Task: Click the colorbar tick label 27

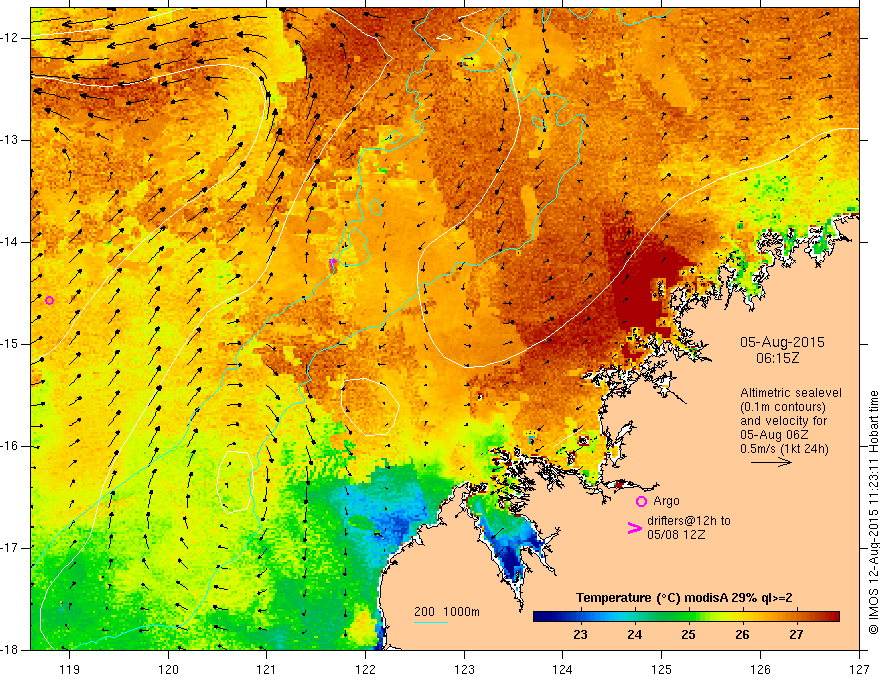Action: tap(796, 635)
